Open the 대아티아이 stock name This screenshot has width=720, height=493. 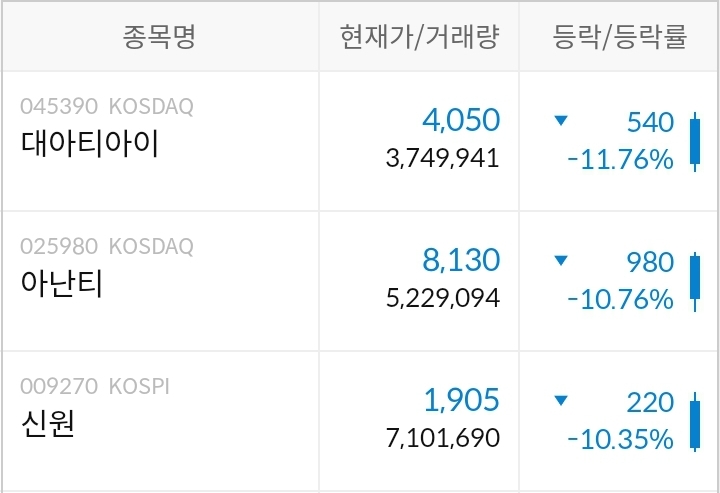[x=90, y=143]
